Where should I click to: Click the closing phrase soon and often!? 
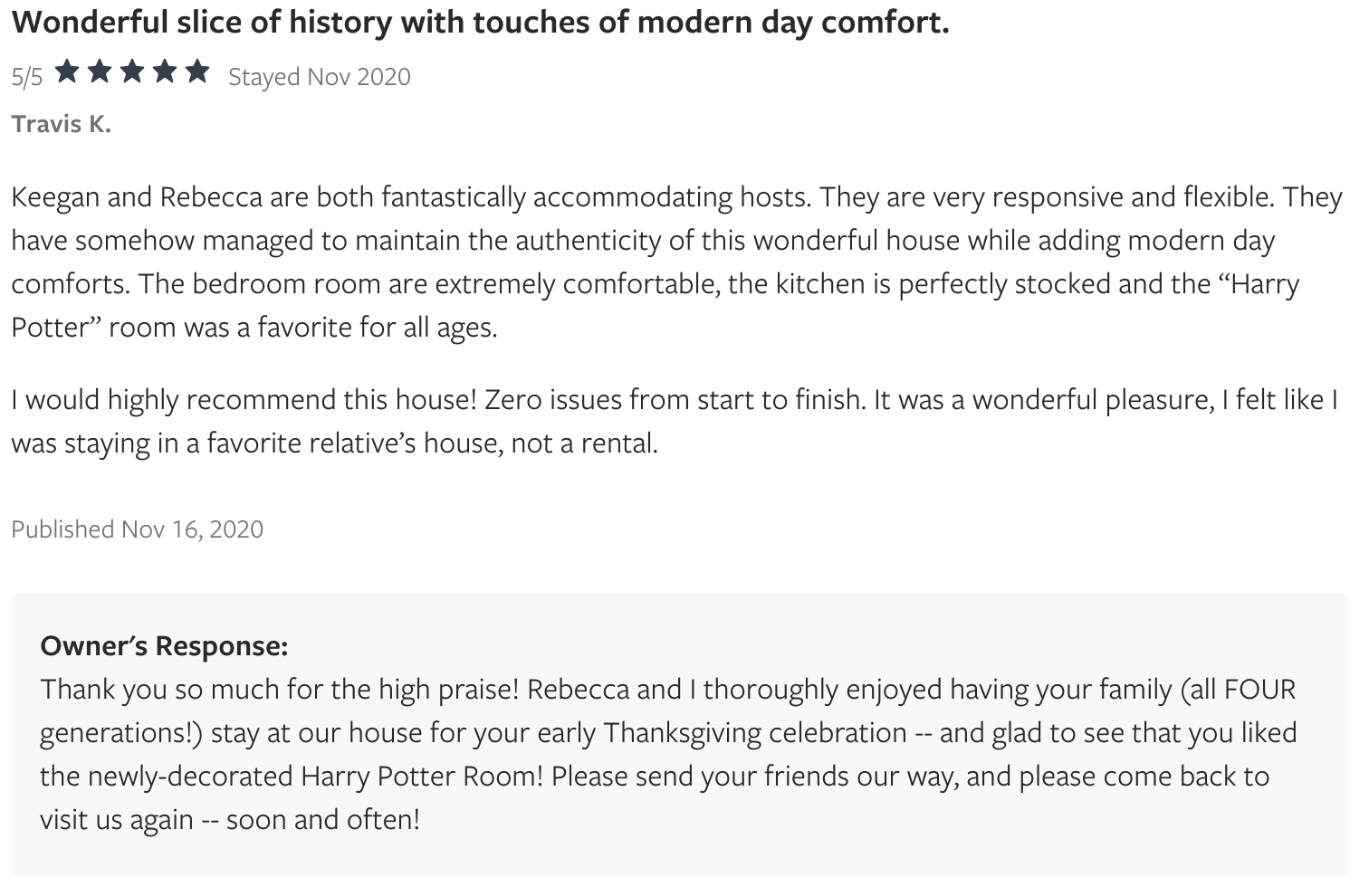323,819
